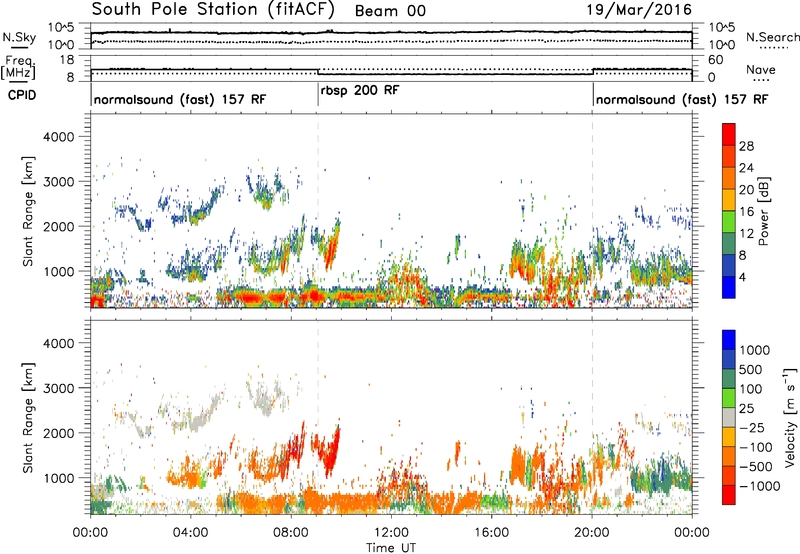Click the velocity colorbar "-500" tick label

[756, 467]
